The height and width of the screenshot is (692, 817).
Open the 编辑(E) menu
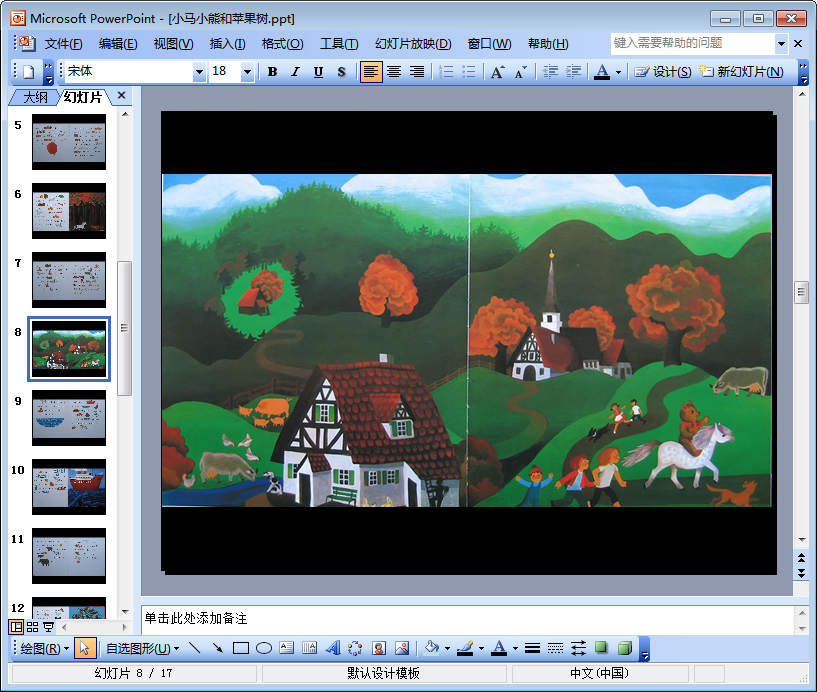click(x=118, y=44)
